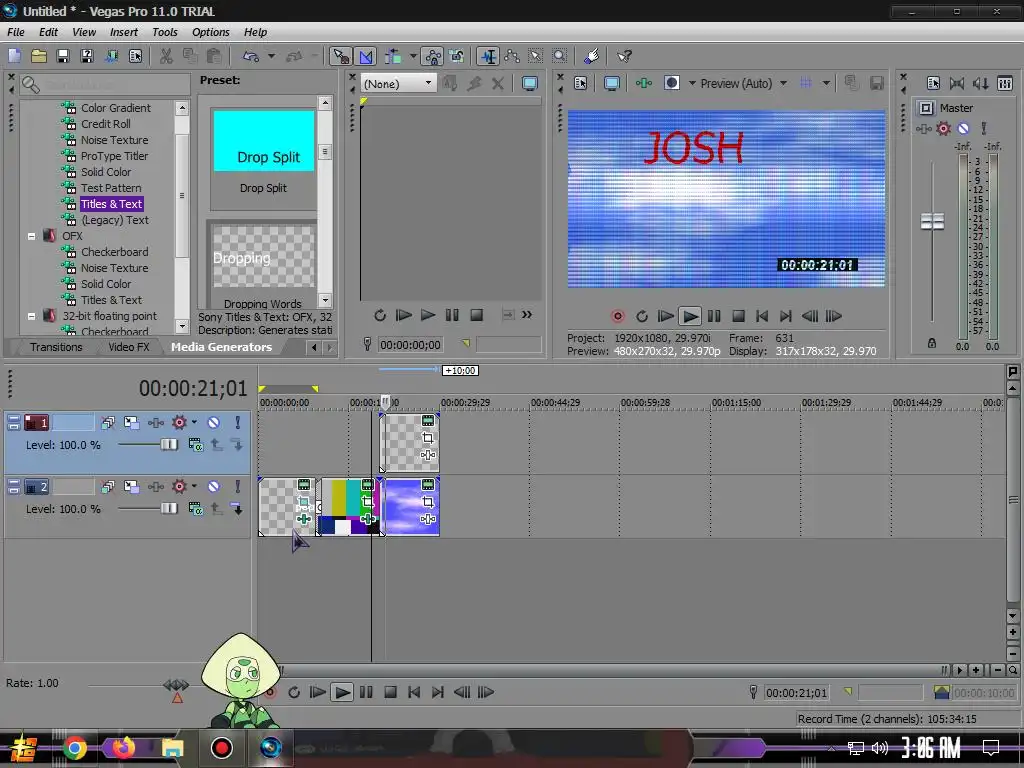
Task: Click the Open folder icon in toolbar
Action: (x=39, y=56)
